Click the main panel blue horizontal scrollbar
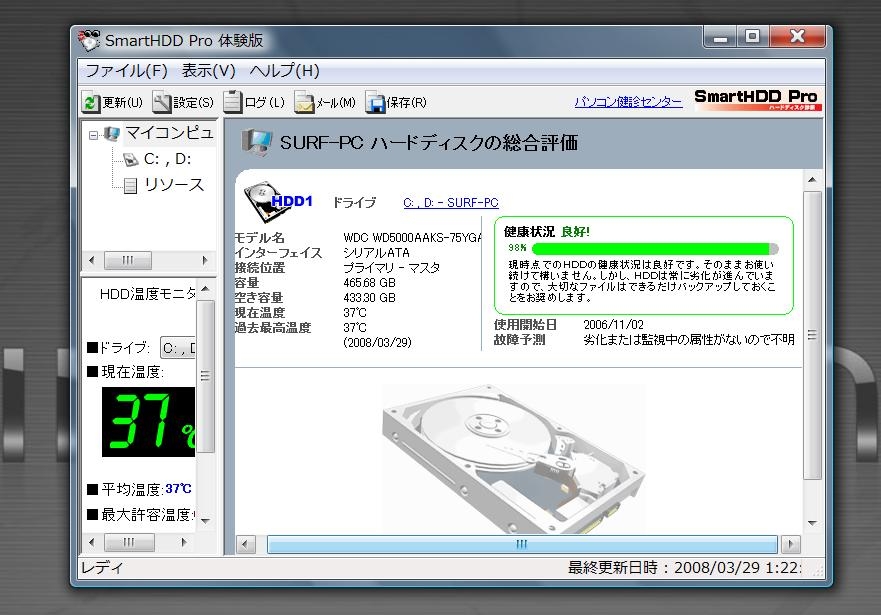The image size is (881, 615). pos(522,544)
